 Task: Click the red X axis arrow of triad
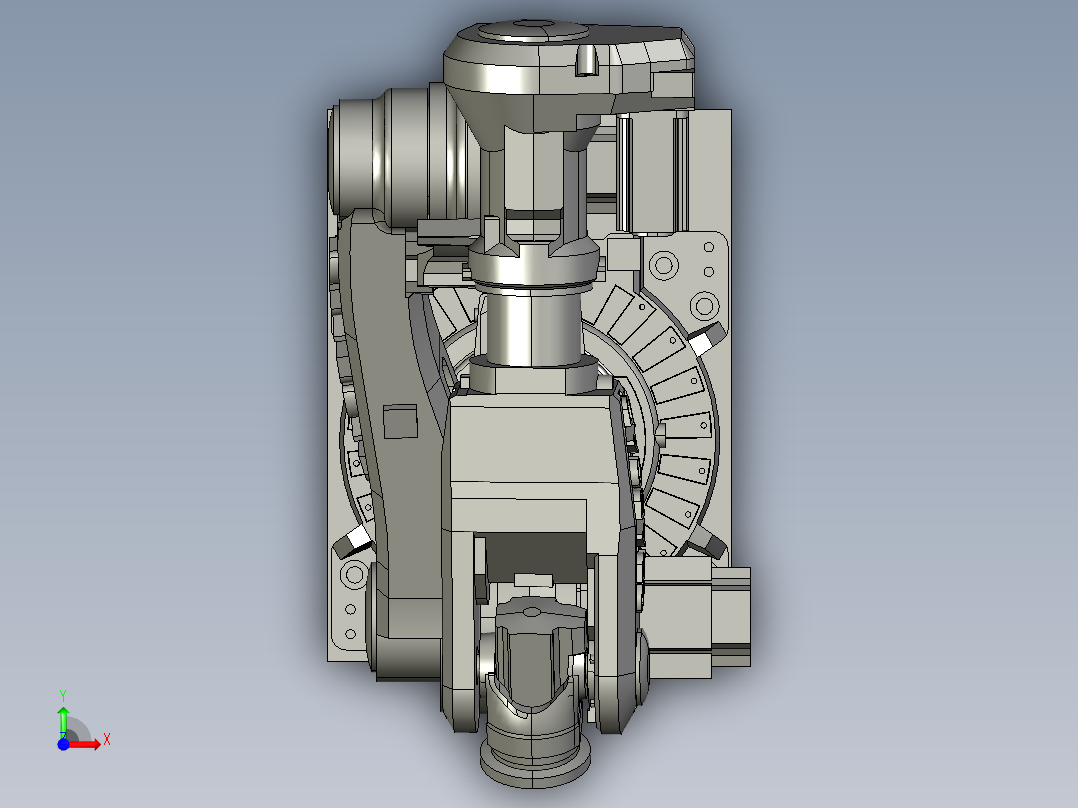[84, 744]
